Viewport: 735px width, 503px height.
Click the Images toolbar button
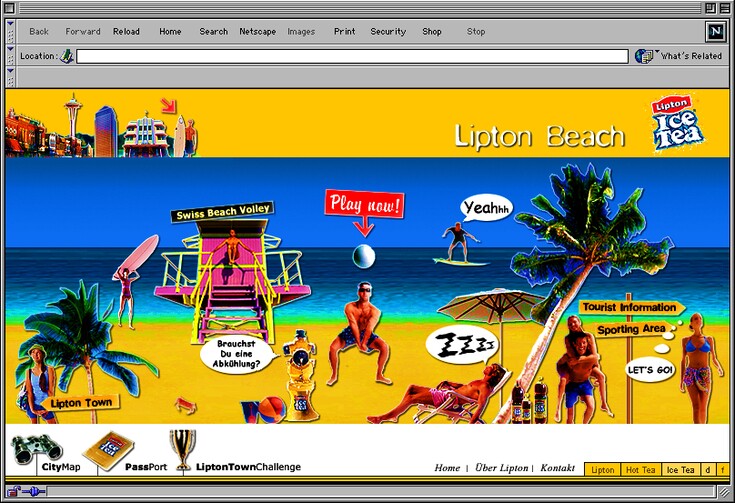(x=301, y=31)
